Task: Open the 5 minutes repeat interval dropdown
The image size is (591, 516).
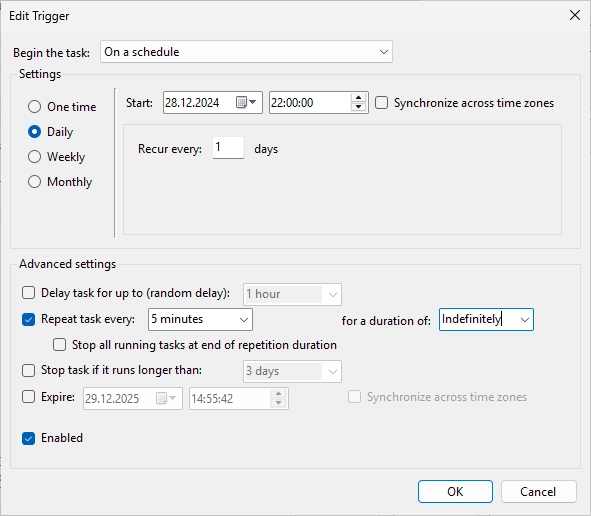Action: click(x=200, y=320)
